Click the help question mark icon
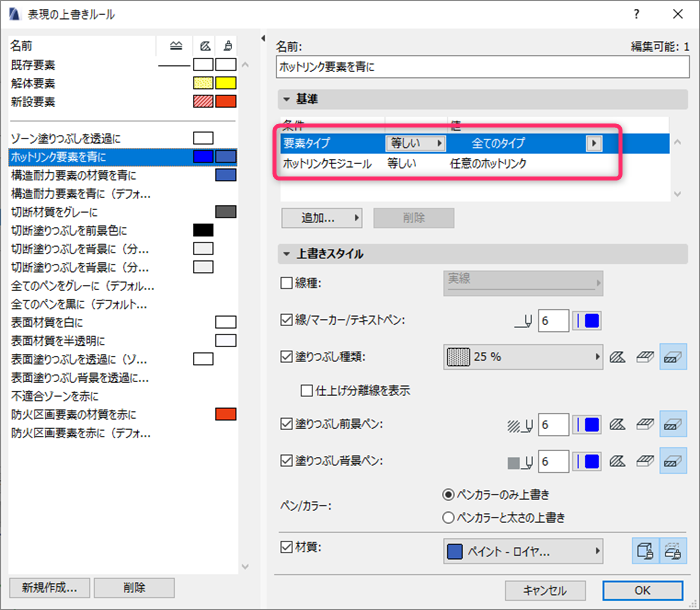The width and height of the screenshot is (700, 610). click(x=637, y=14)
